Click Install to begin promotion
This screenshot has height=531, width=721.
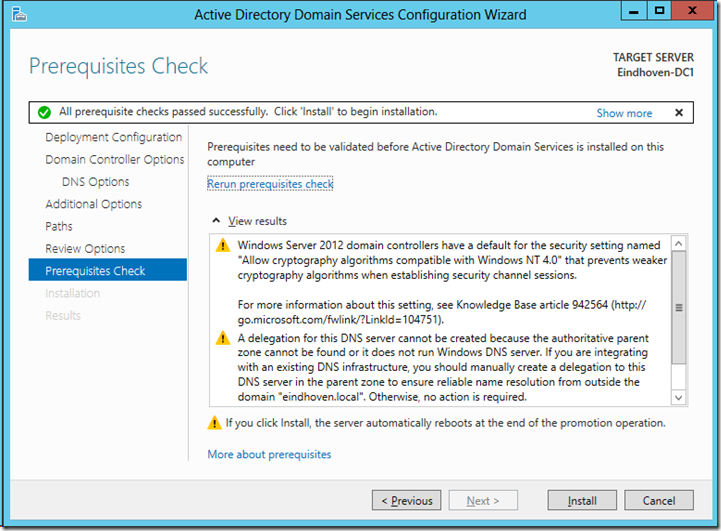[x=582, y=500]
